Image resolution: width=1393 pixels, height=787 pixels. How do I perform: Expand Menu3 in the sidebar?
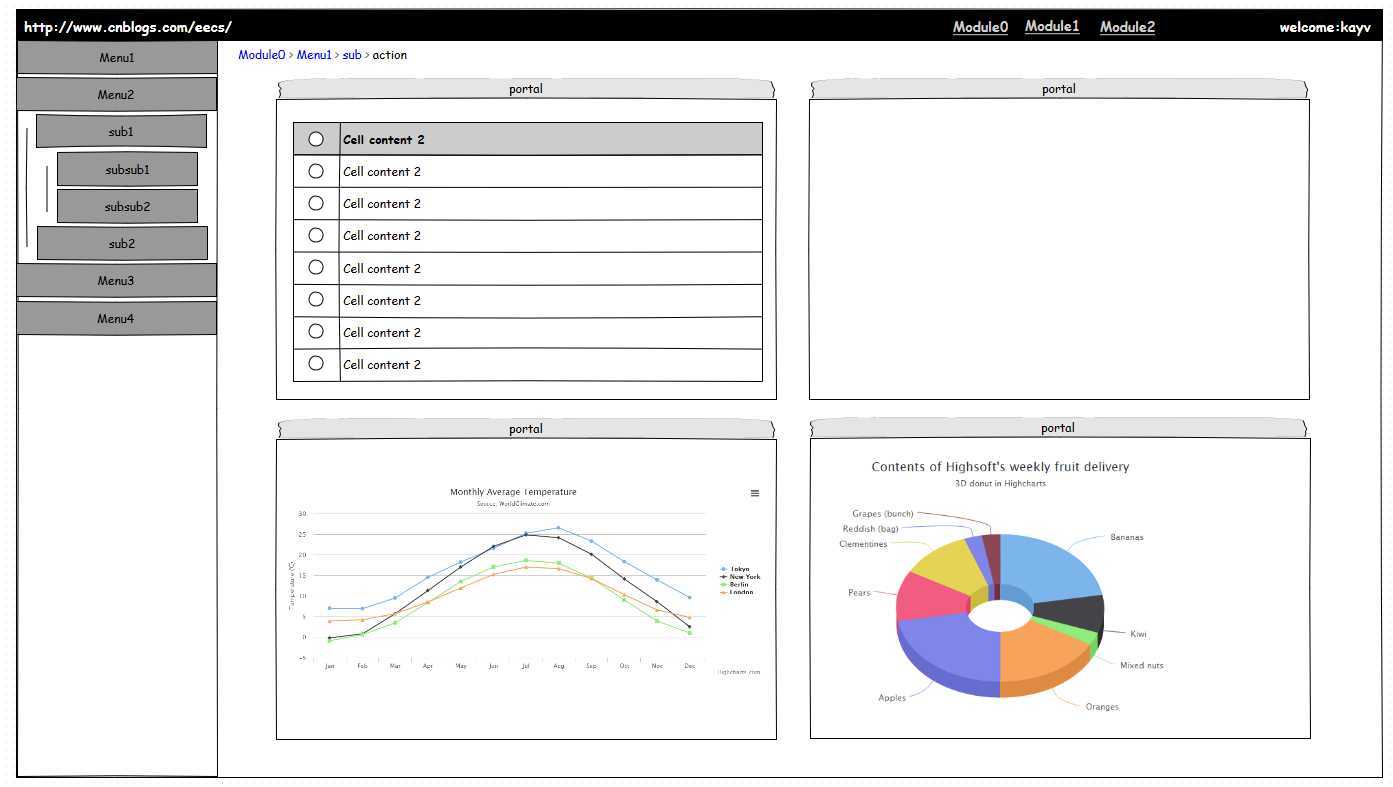pyautogui.click(x=117, y=280)
